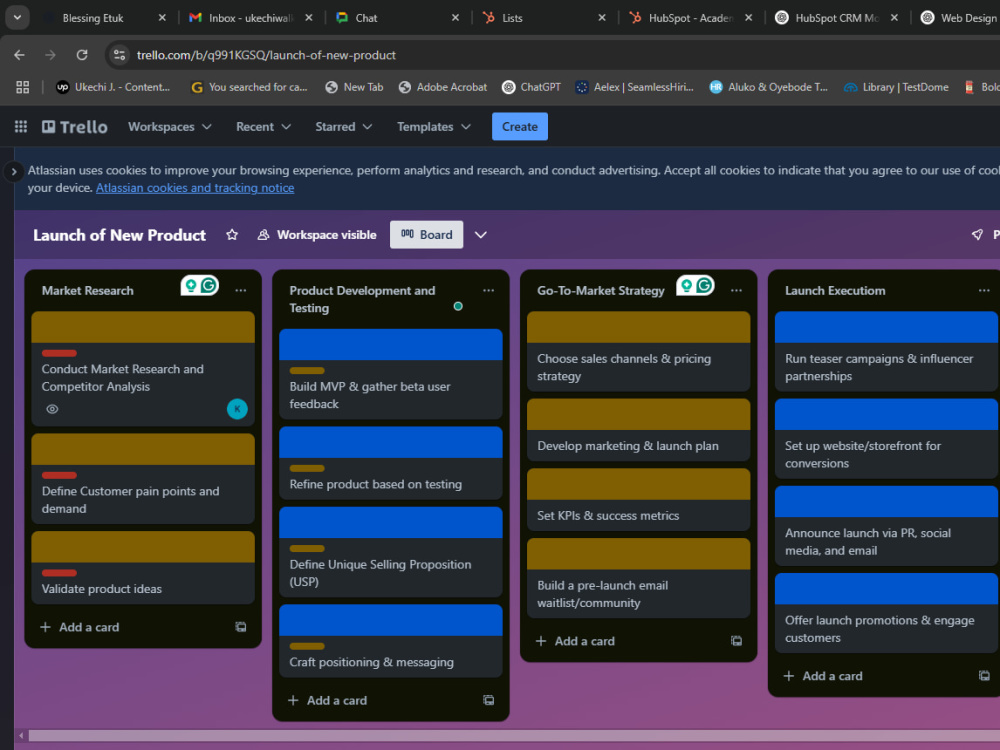Click the rocket icon in board header
This screenshot has width=1000, height=750.
[977, 235]
